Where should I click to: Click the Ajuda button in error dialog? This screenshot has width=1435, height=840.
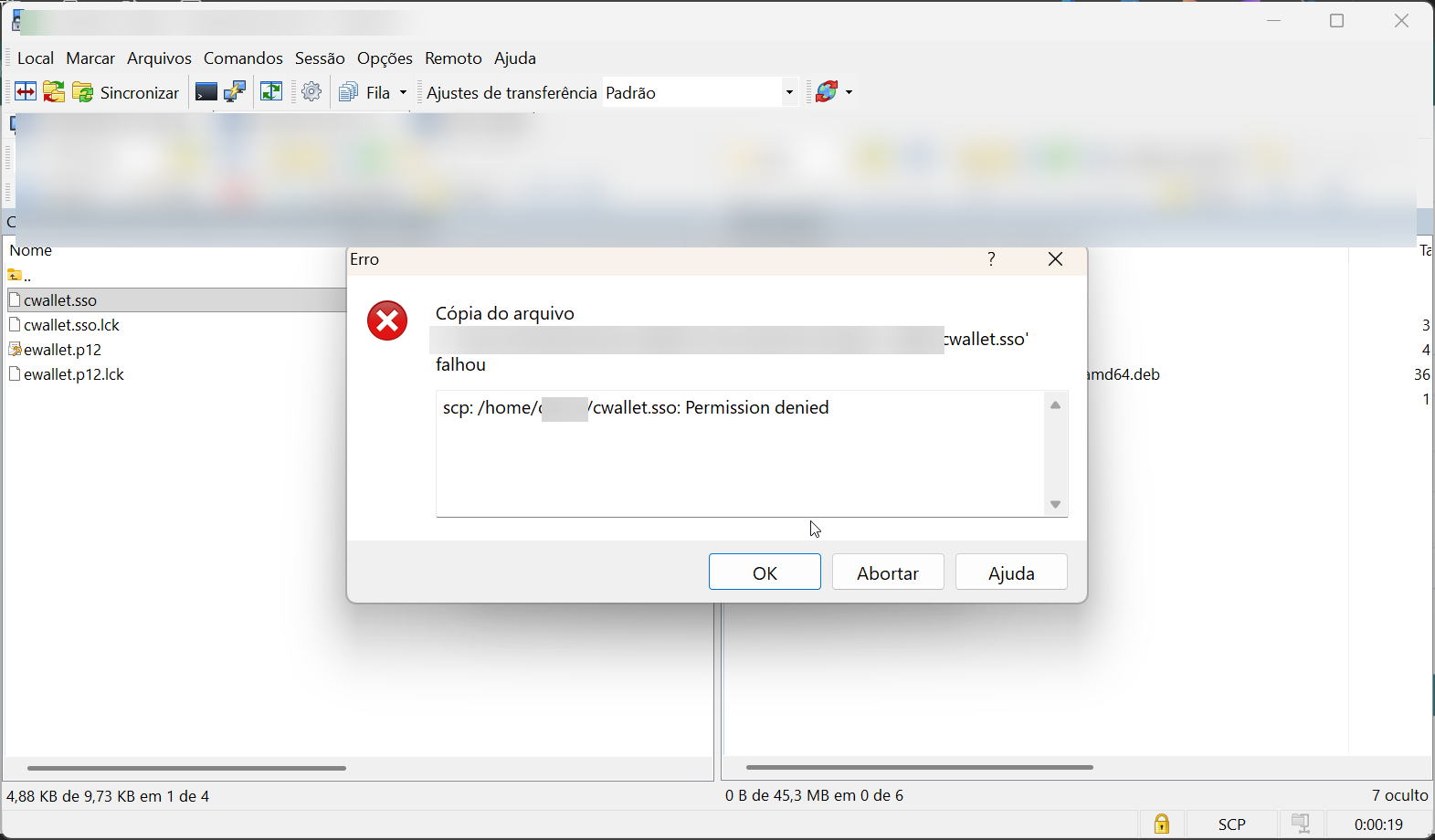tap(1011, 572)
